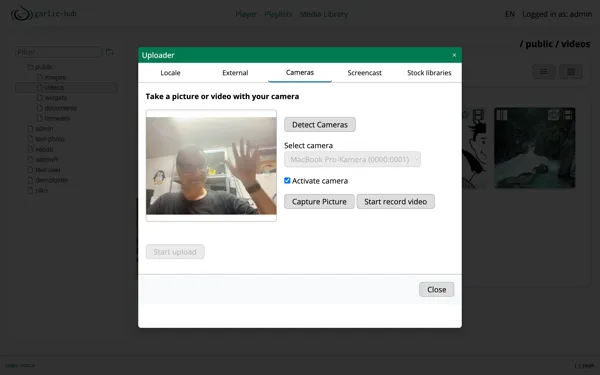Select the Cameras tab
Image resolution: width=600 pixels, height=375 pixels.
300,73
